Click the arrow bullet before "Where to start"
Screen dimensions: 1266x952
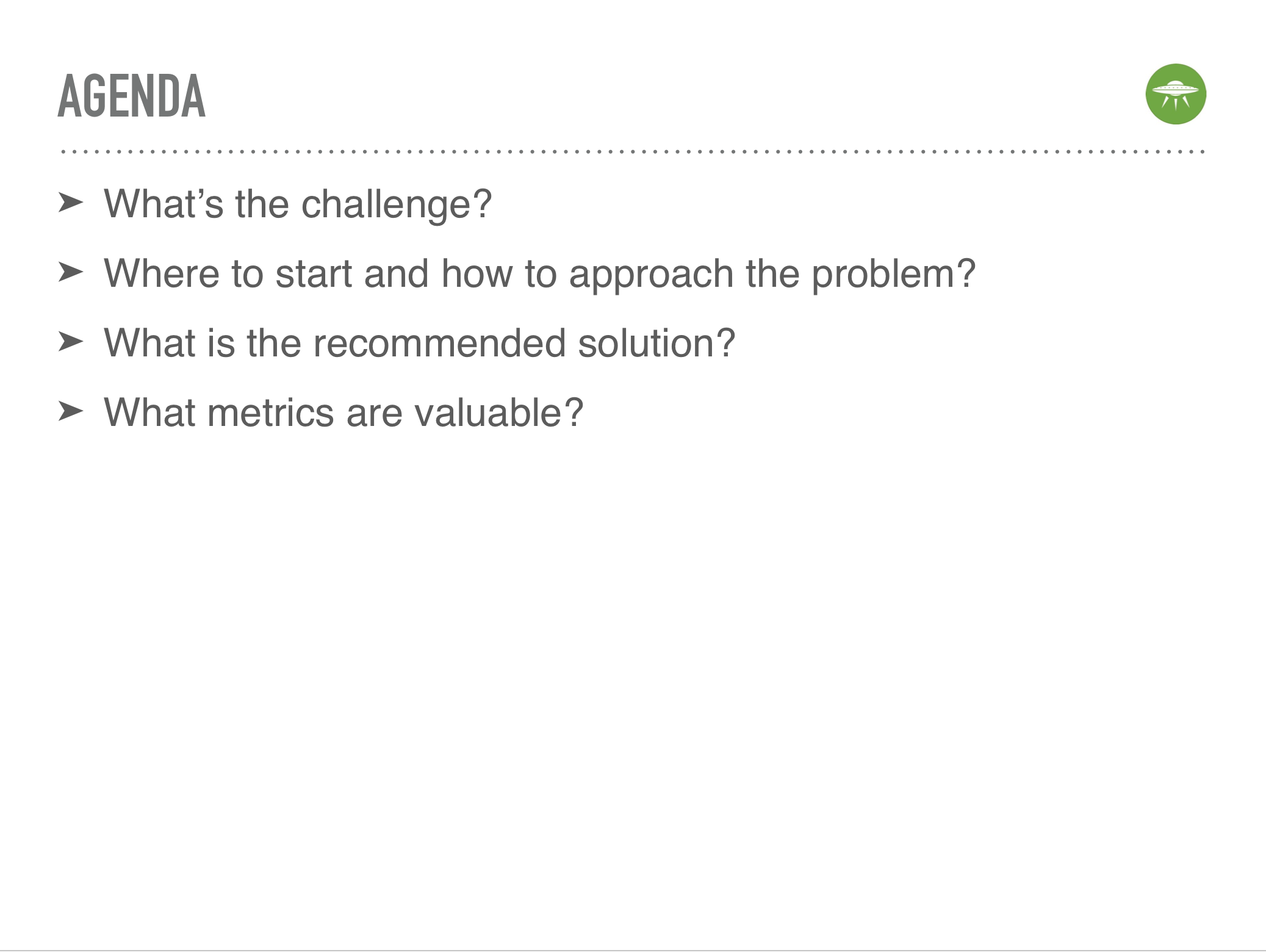click(71, 272)
